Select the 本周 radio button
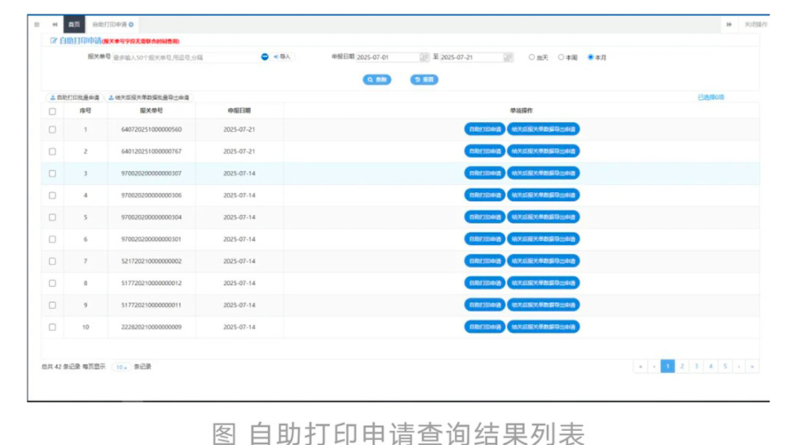Image resolution: width=800 pixels, height=445 pixels. point(561,58)
